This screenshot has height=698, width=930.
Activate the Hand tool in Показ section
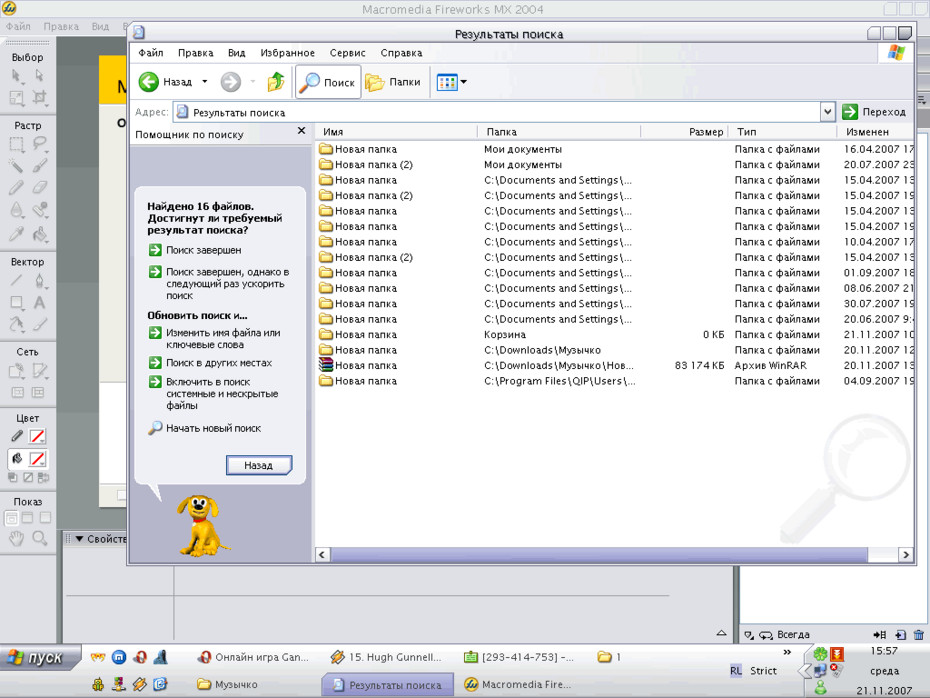point(17,538)
